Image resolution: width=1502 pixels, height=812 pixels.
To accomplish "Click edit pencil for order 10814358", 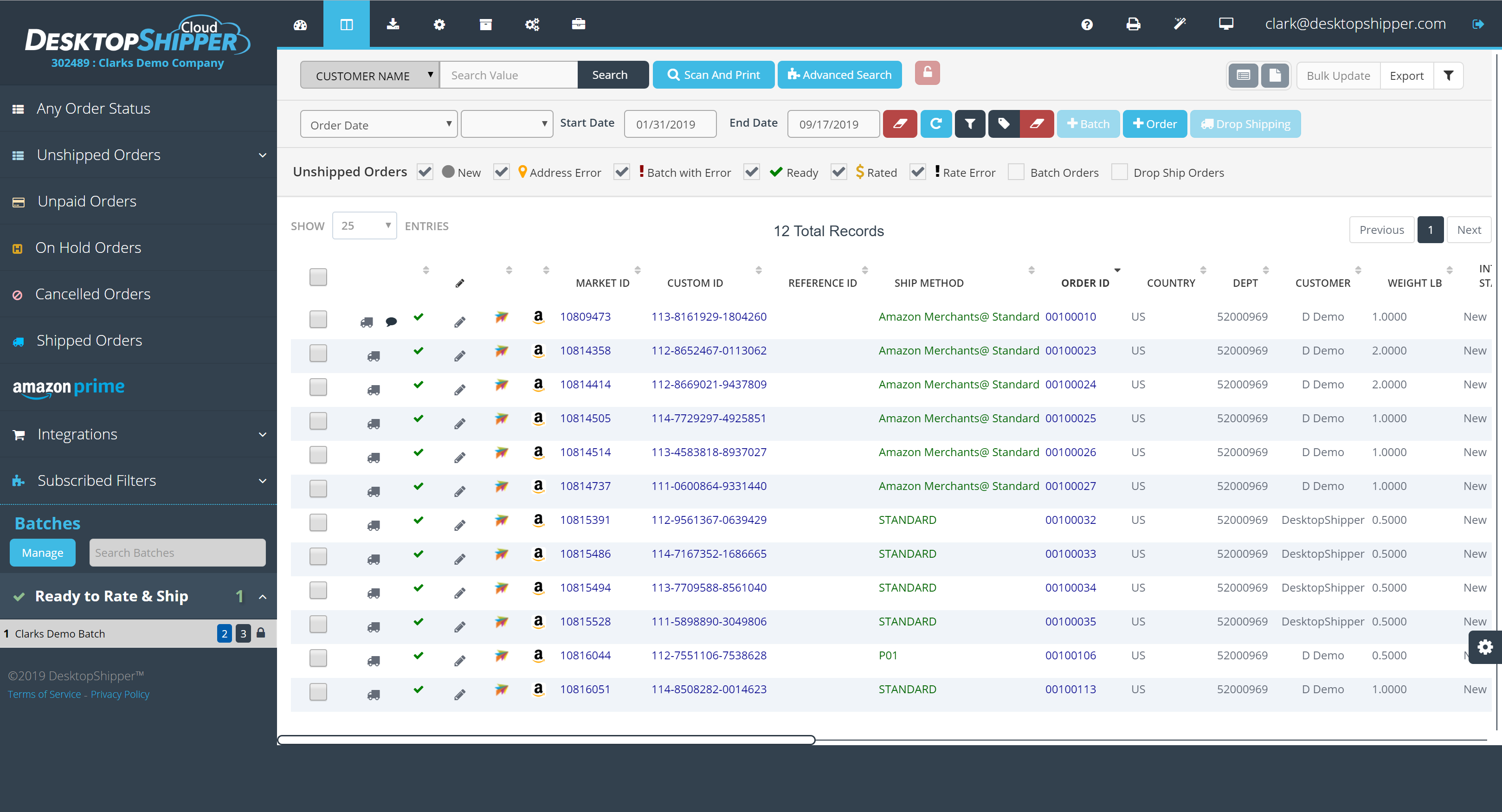I will click(x=459, y=355).
